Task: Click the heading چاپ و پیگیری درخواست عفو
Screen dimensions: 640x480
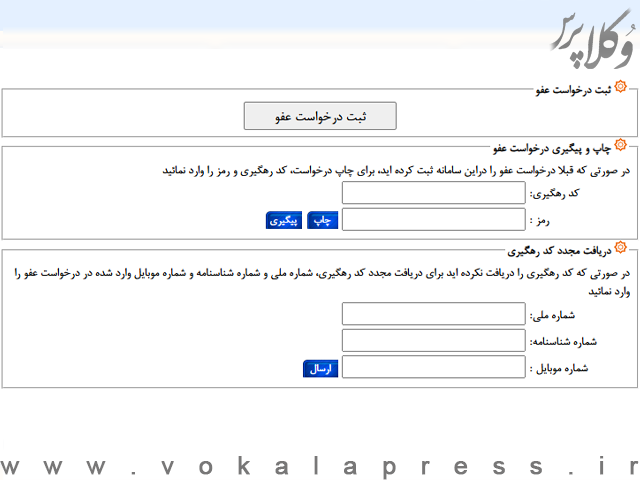Action: 552,149
